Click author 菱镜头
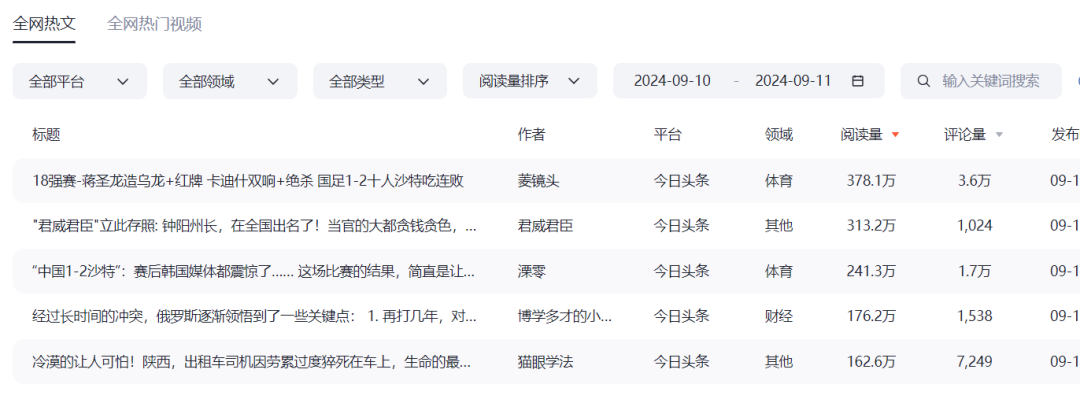 pos(538,181)
